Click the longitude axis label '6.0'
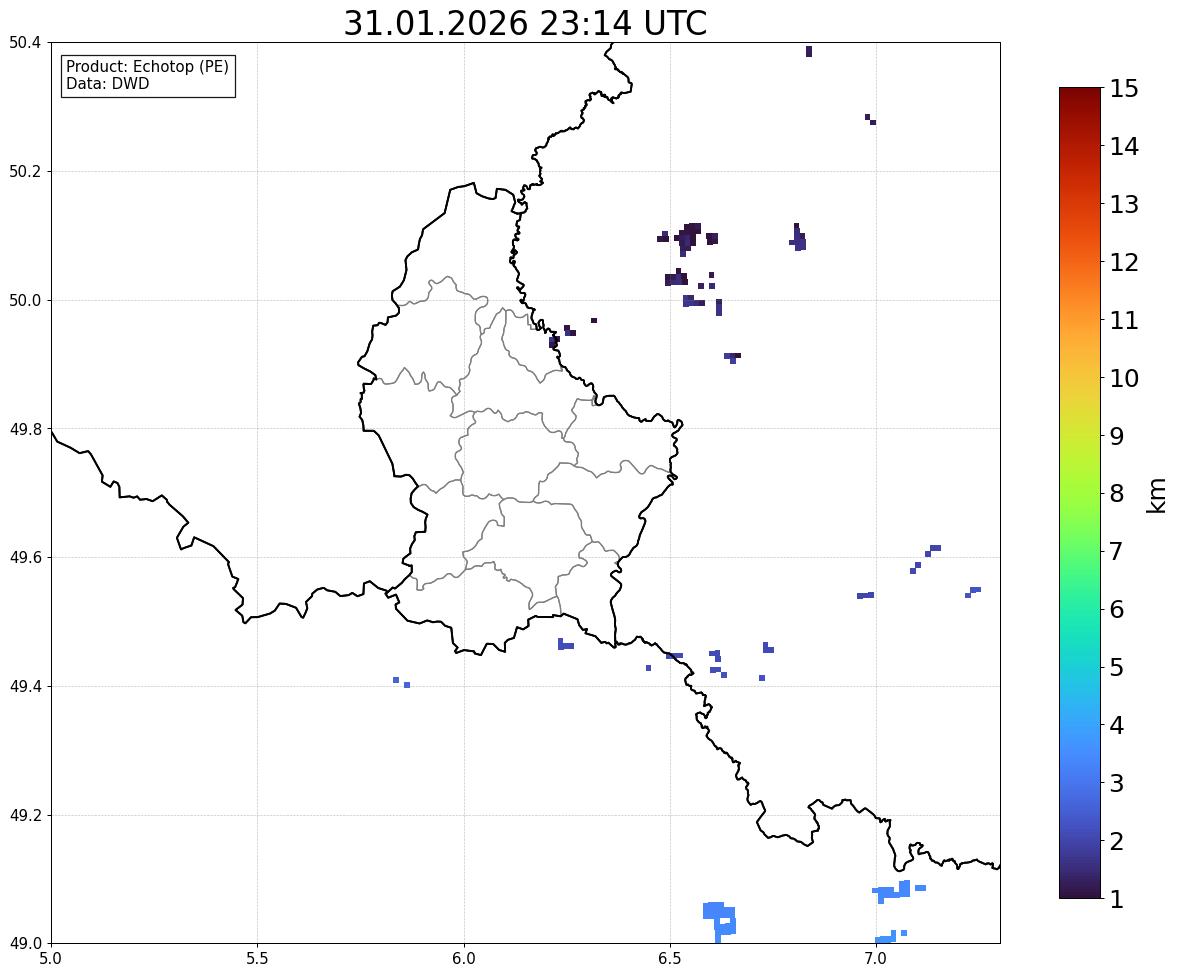The height and width of the screenshot is (976, 1178). (464, 959)
